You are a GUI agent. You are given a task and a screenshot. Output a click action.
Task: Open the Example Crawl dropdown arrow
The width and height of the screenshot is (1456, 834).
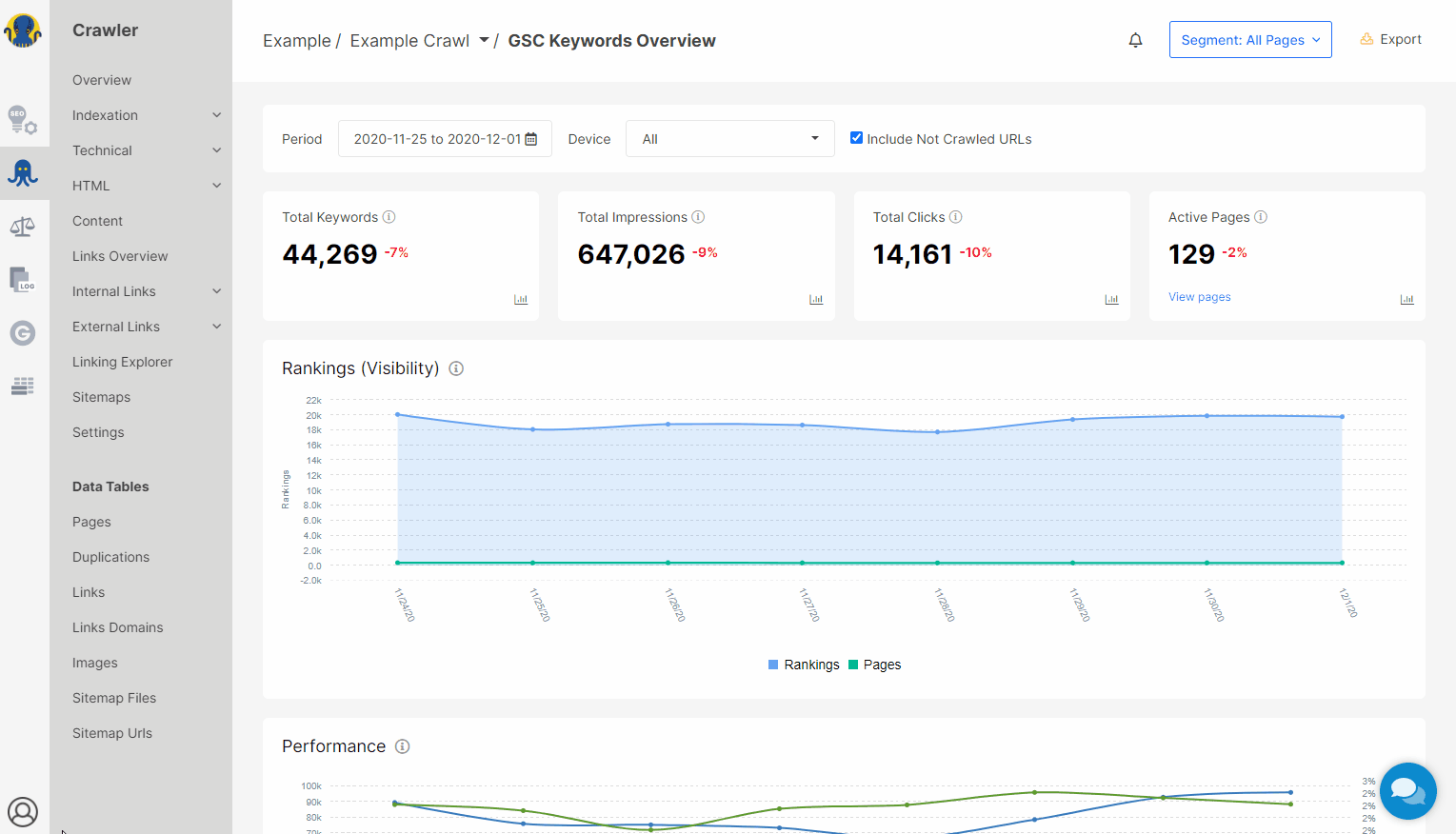tap(484, 40)
